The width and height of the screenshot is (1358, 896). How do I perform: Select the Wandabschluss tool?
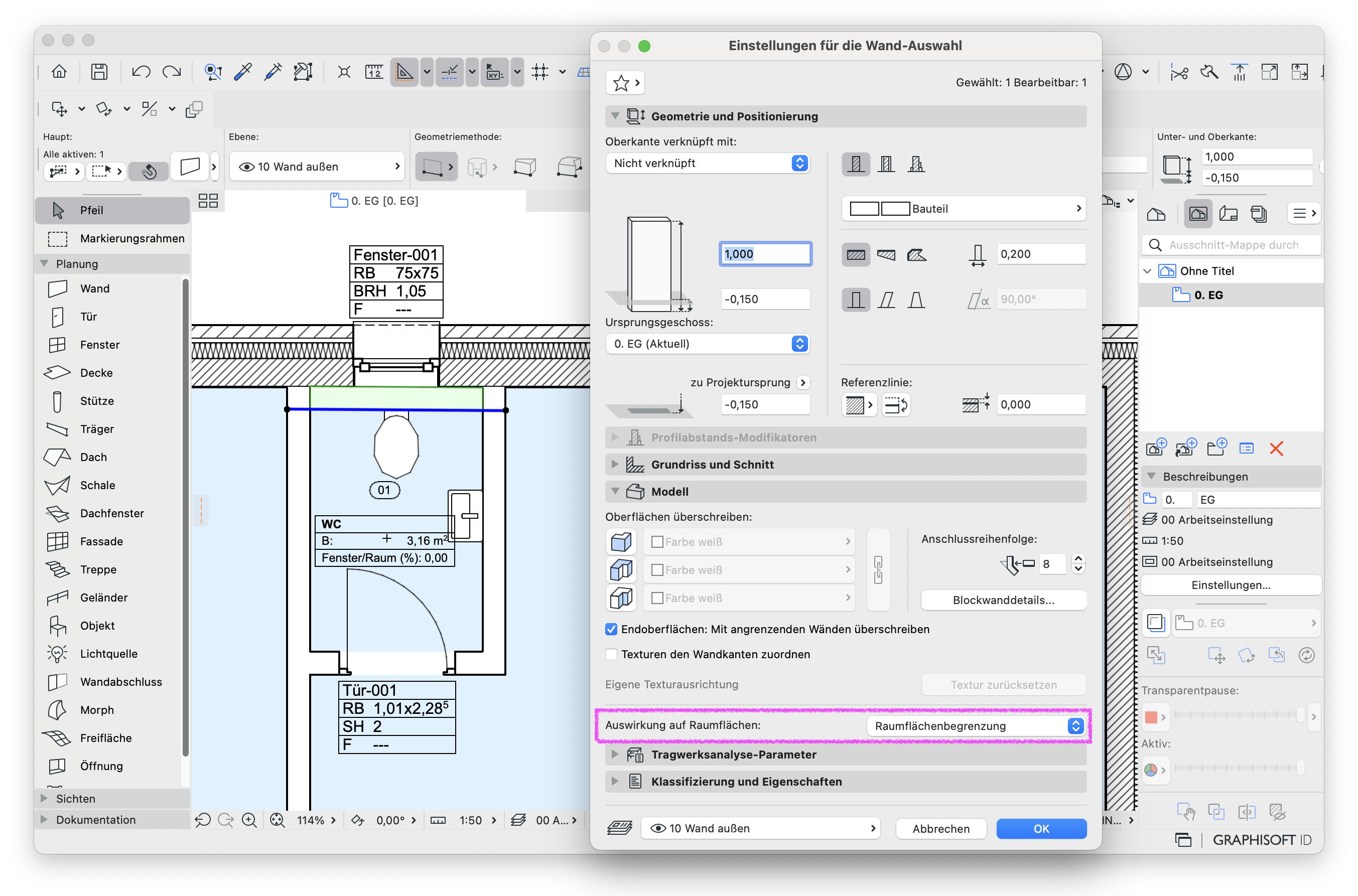point(111,682)
